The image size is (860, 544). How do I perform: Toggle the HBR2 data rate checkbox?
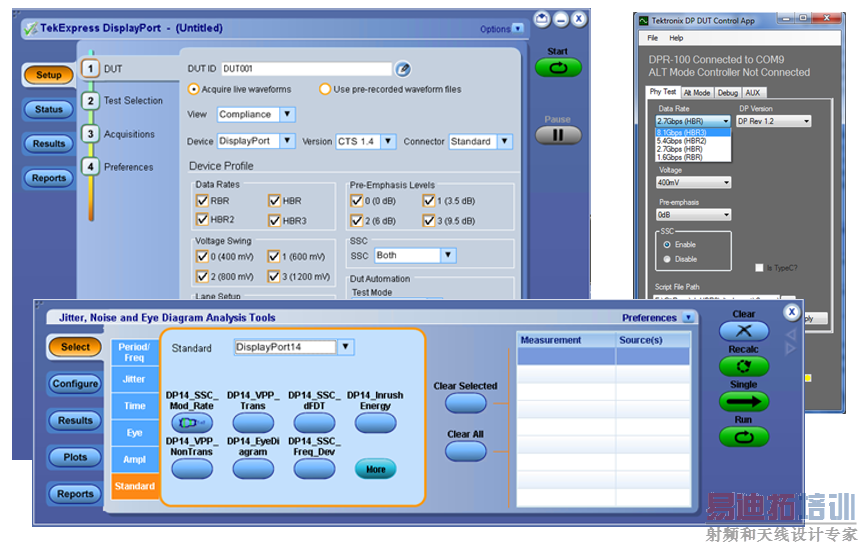pyautogui.click(x=202, y=220)
